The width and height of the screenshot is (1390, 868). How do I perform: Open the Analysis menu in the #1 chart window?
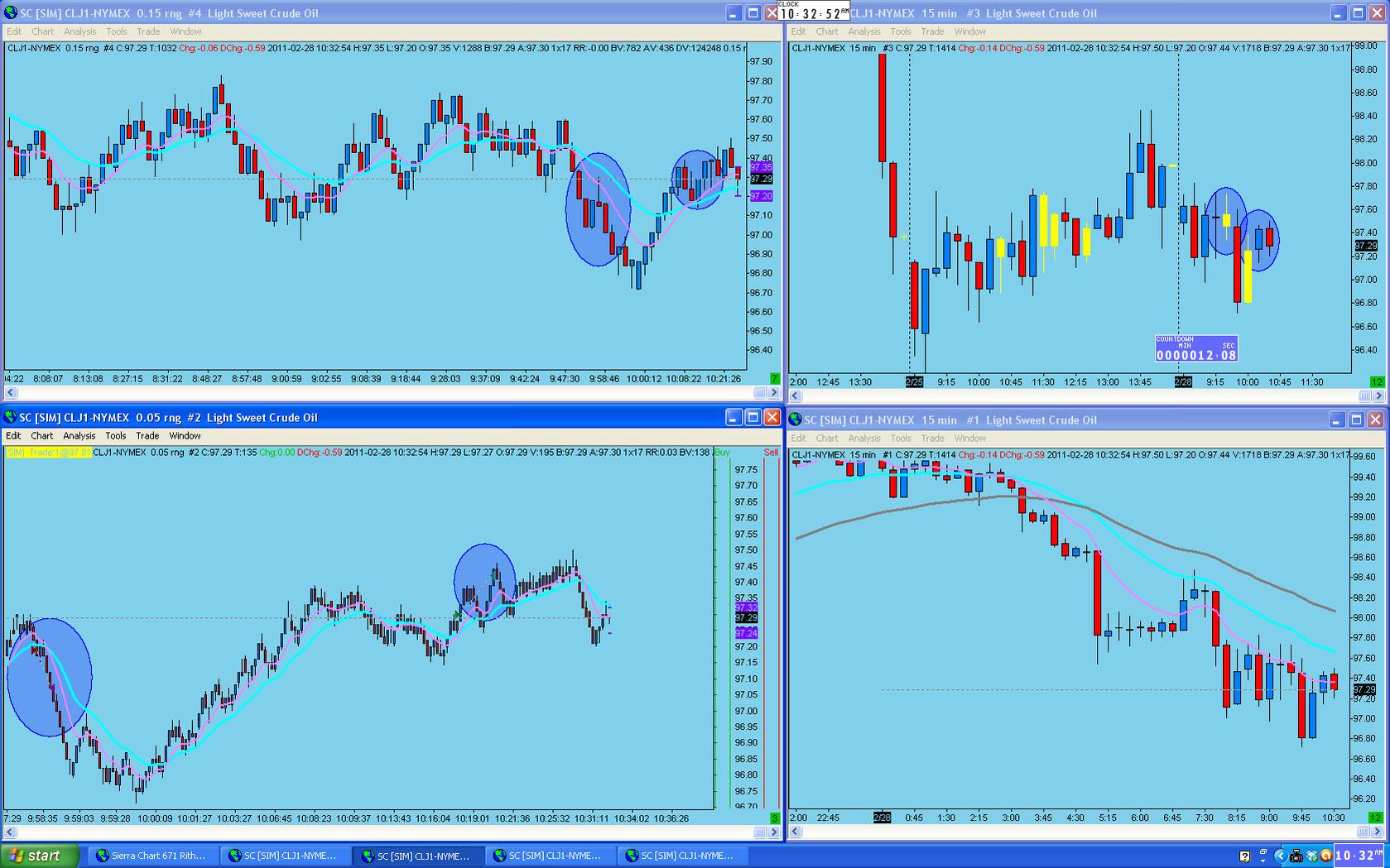click(x=863, y=439)
